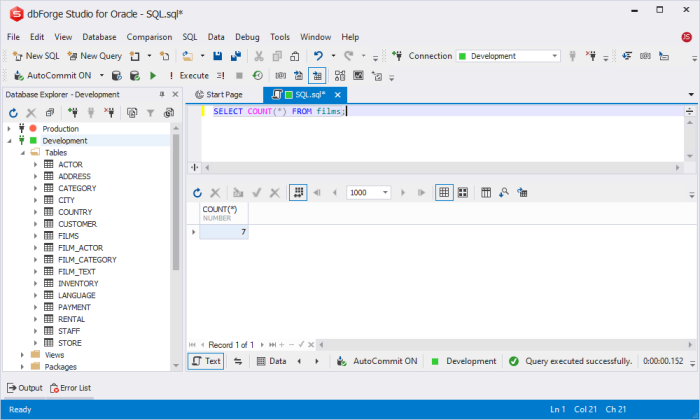Expand the FILMS table node
Screen dimensions: 700x420
tap(35, 236)
